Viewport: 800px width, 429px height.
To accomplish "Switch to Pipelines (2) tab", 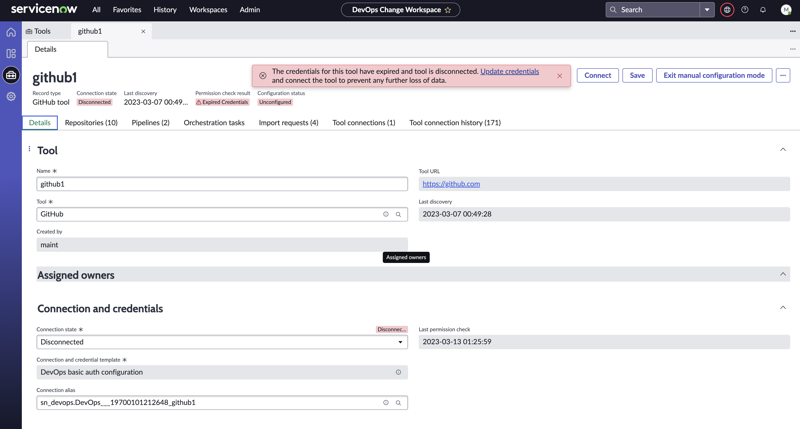I will (151, 123).
